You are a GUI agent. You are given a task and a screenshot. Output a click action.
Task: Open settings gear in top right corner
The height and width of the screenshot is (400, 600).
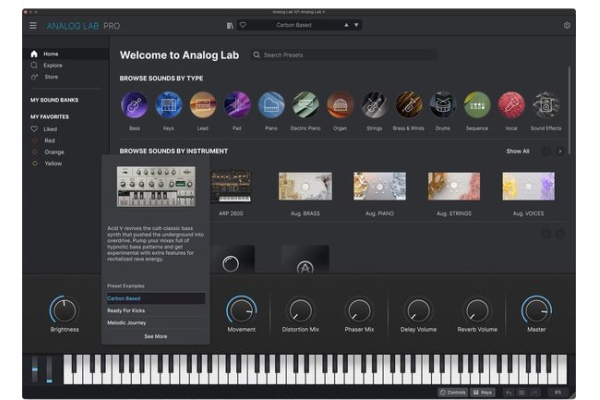tap(567, 25)
